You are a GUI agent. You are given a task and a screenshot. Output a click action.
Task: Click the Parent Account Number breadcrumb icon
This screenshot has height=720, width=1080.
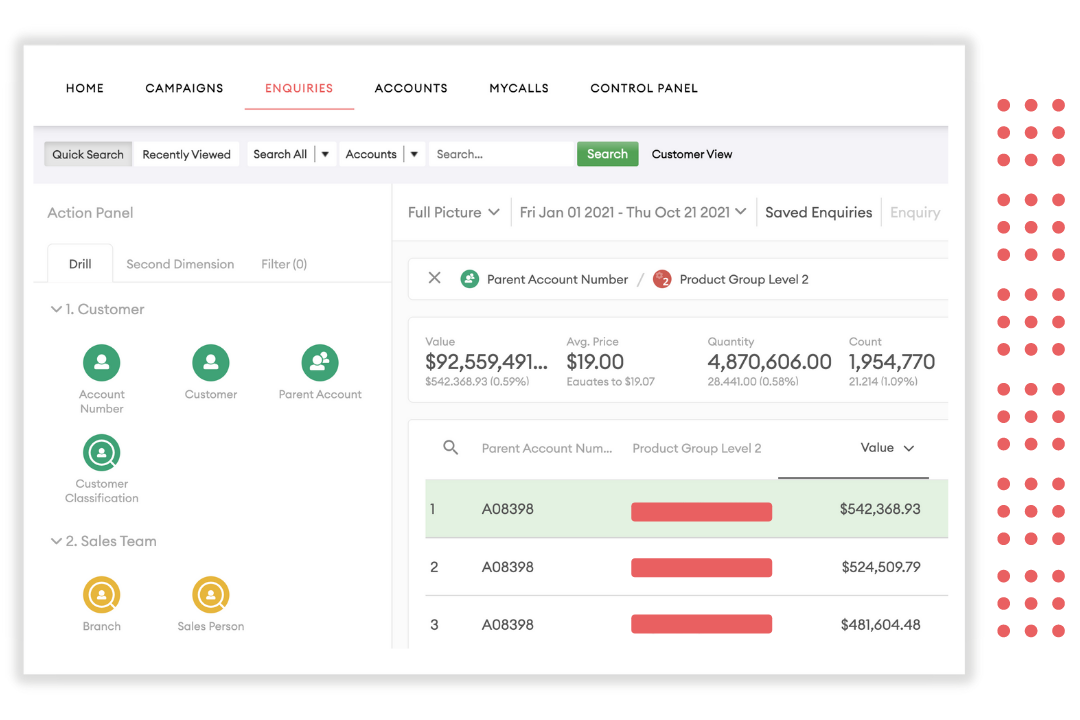click(x=470, y=279)
